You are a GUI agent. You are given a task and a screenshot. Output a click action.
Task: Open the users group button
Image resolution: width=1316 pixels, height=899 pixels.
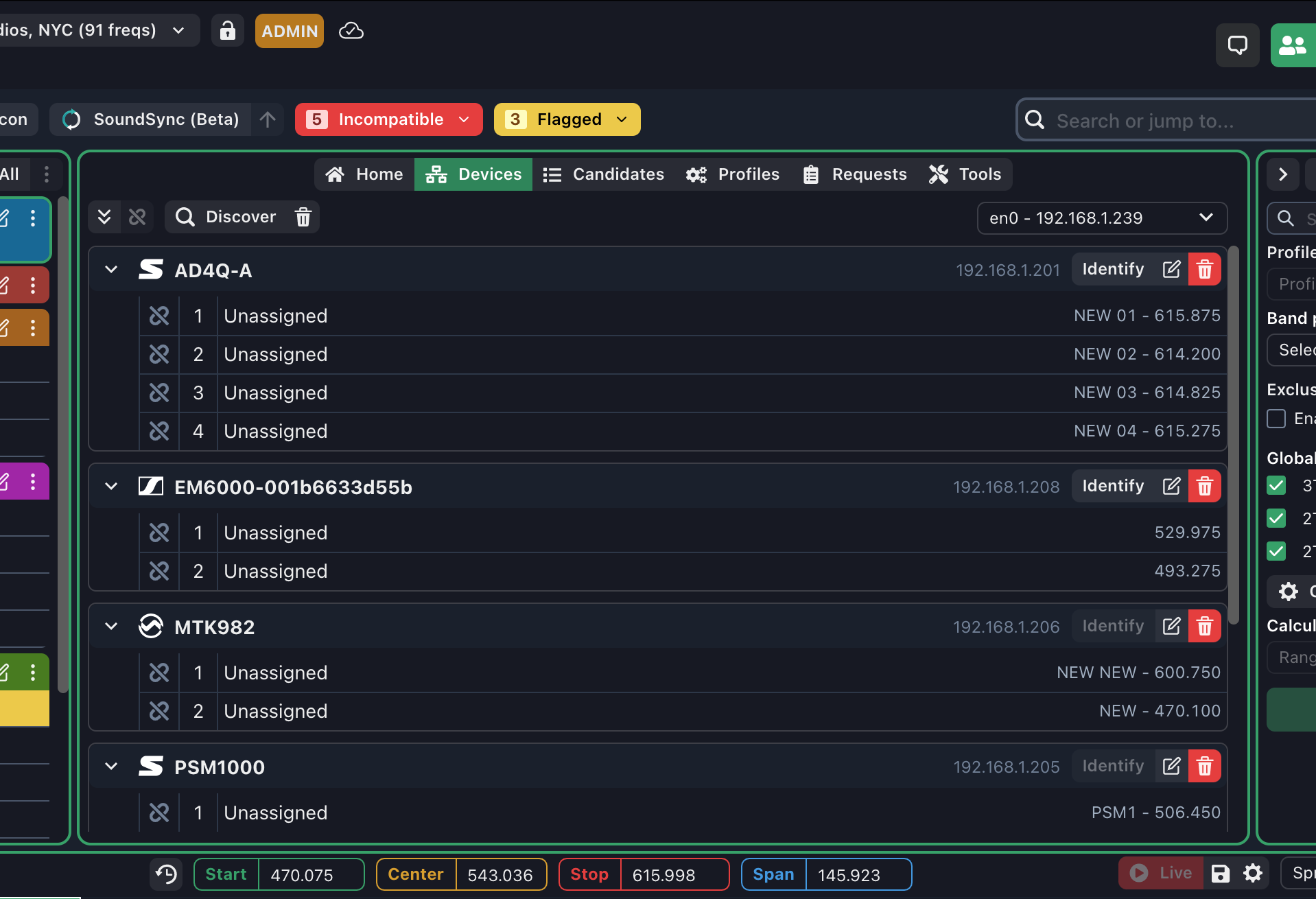1293,45
